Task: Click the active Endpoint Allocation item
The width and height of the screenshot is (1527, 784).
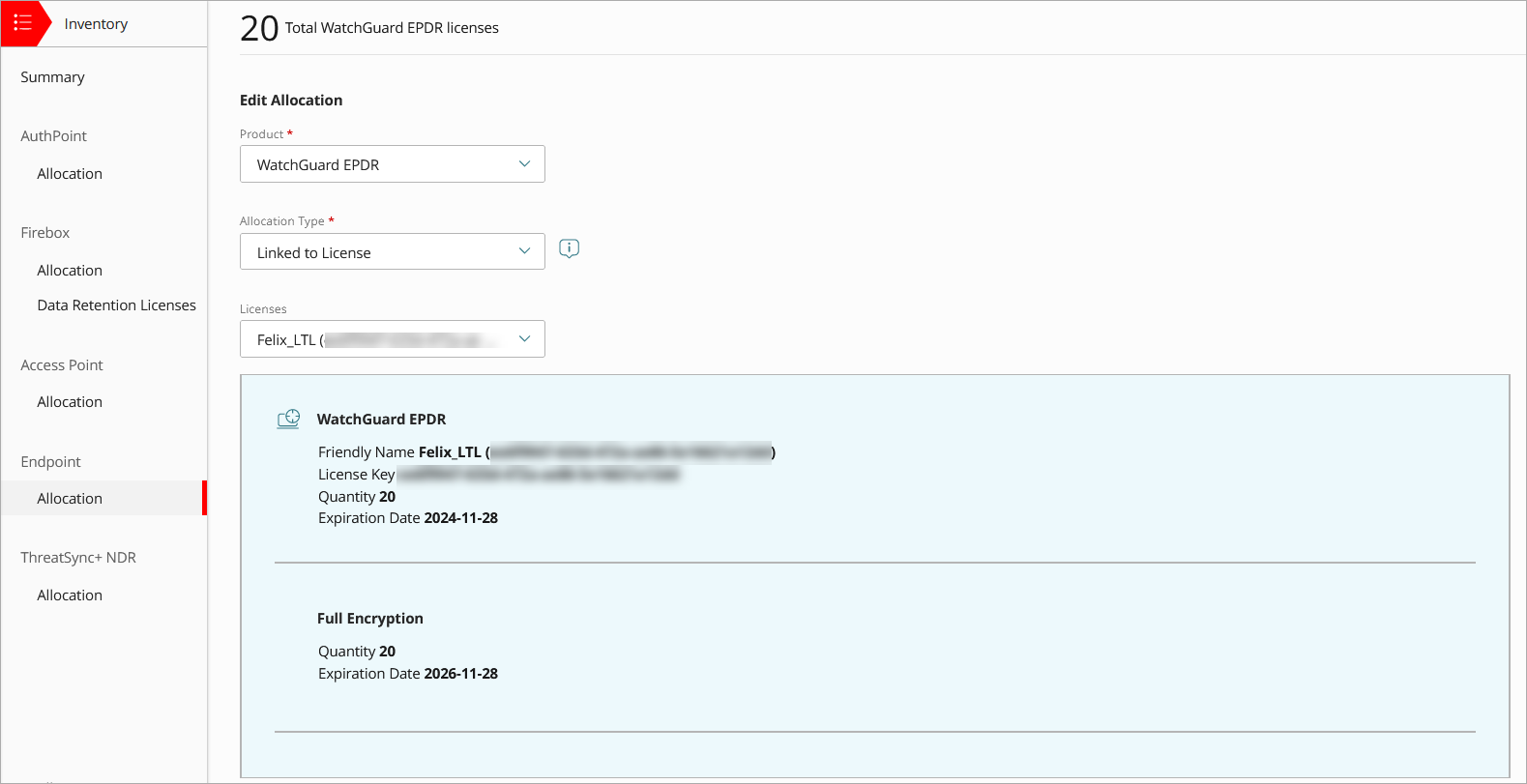Action: [70, 499]
